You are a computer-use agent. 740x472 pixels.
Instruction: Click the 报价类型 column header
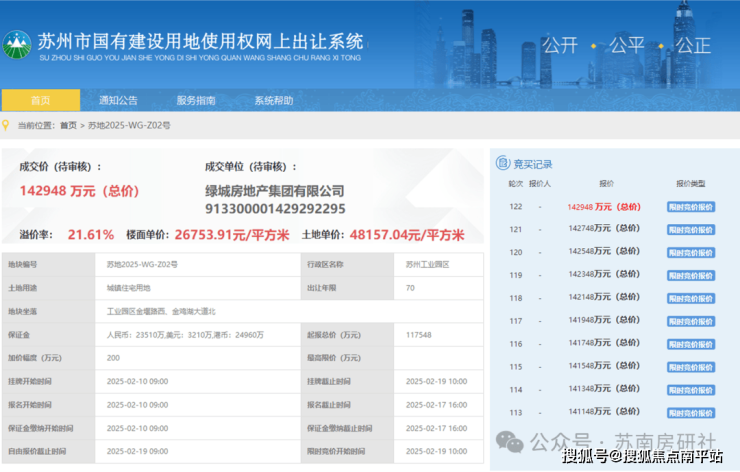pos(691,184)
